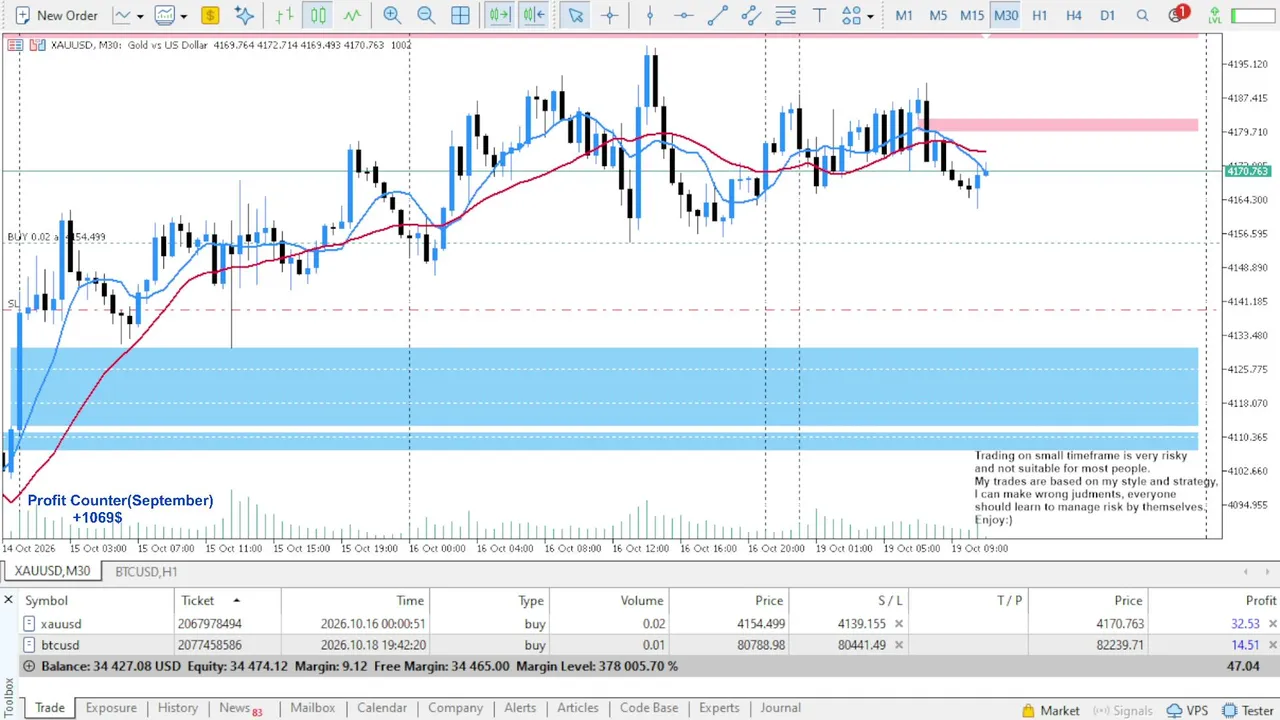
Task: Open the History tab in Toolbox
Action: point(177,708)
